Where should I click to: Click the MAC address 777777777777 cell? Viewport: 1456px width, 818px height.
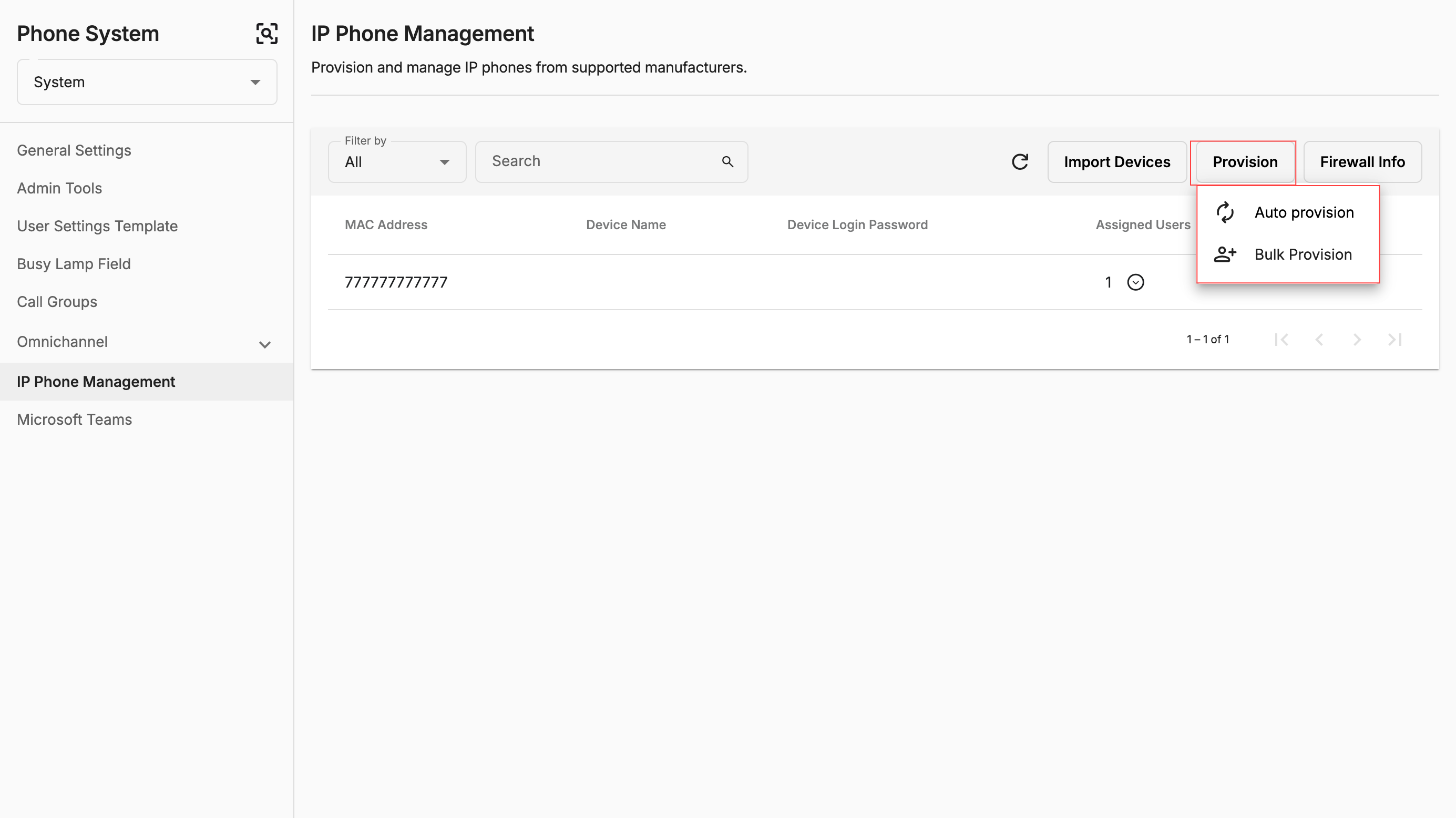pos(396,282)
